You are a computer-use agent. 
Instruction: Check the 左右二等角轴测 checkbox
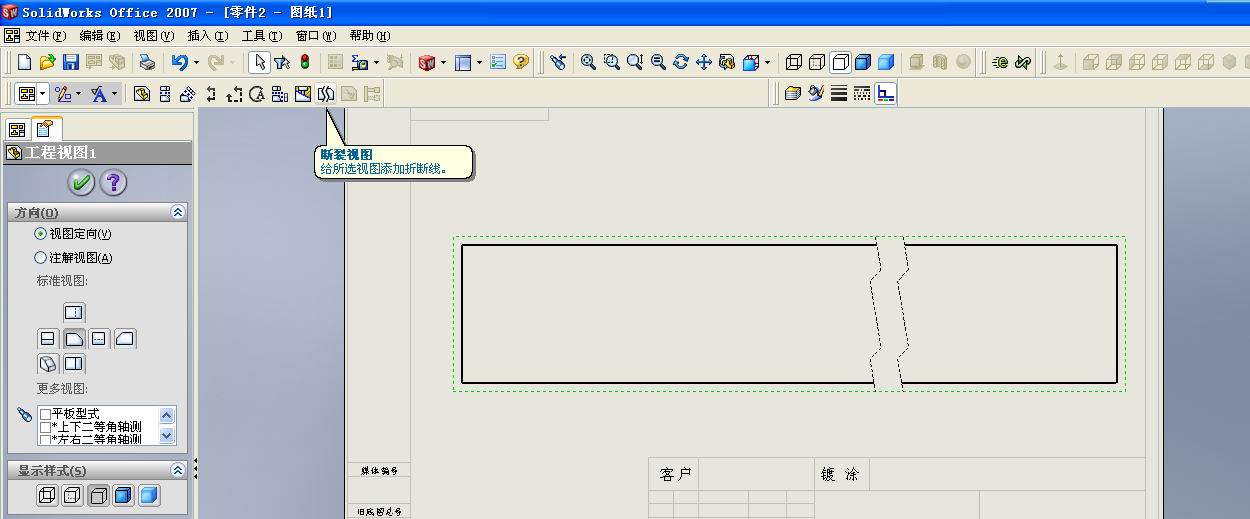[45, 439]
